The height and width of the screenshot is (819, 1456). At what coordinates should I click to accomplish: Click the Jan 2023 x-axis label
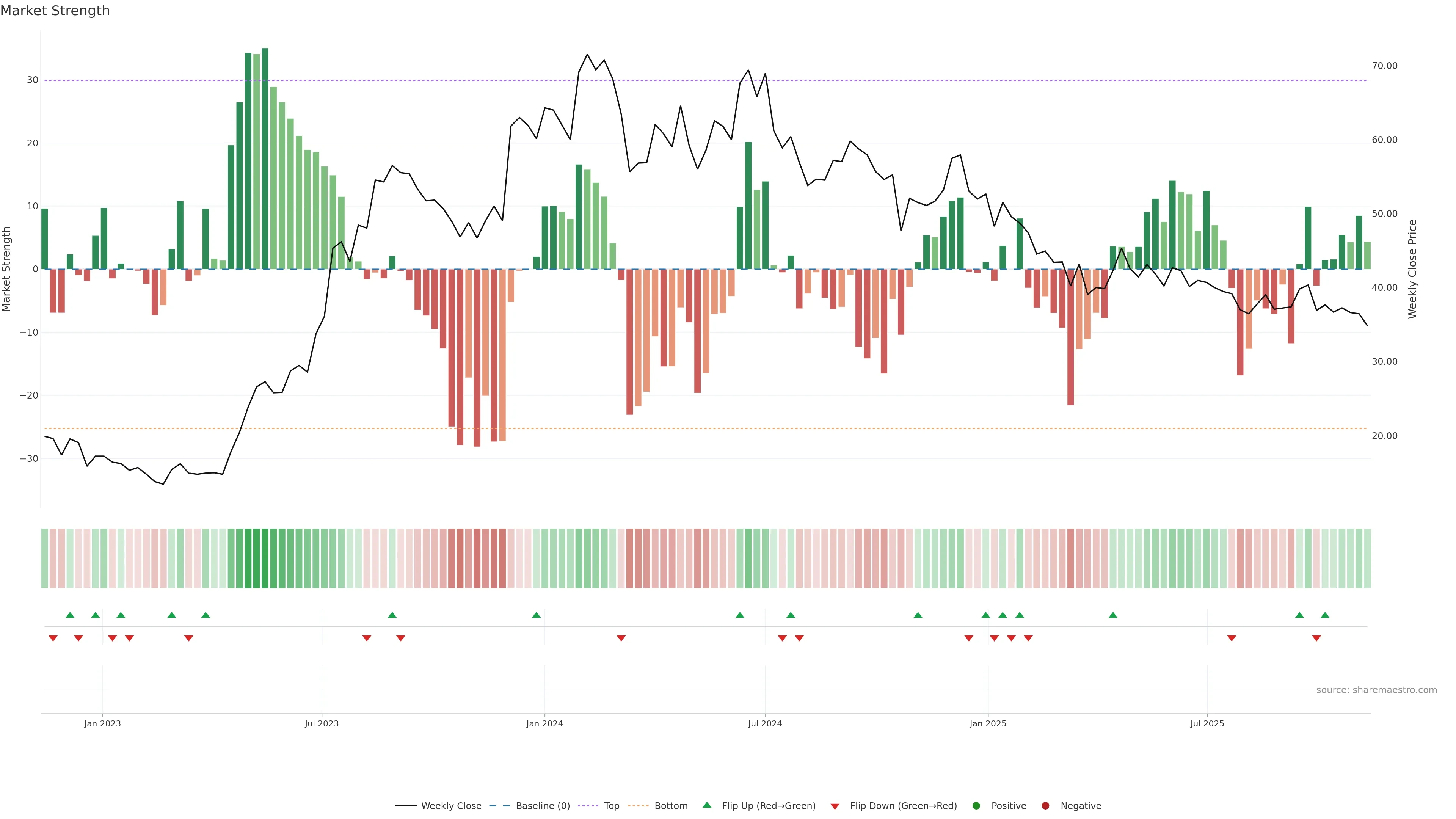(x=102, y=723)
